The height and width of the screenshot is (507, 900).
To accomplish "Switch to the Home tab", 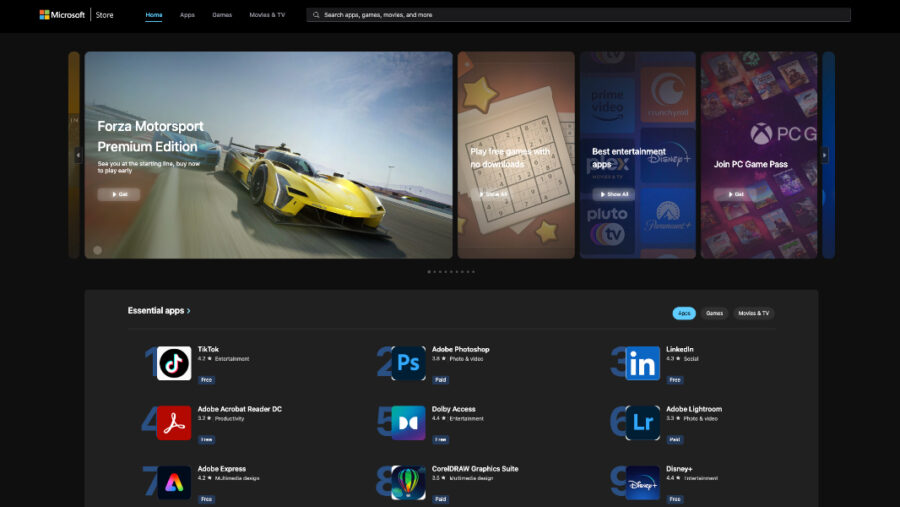I will (154, 15).
